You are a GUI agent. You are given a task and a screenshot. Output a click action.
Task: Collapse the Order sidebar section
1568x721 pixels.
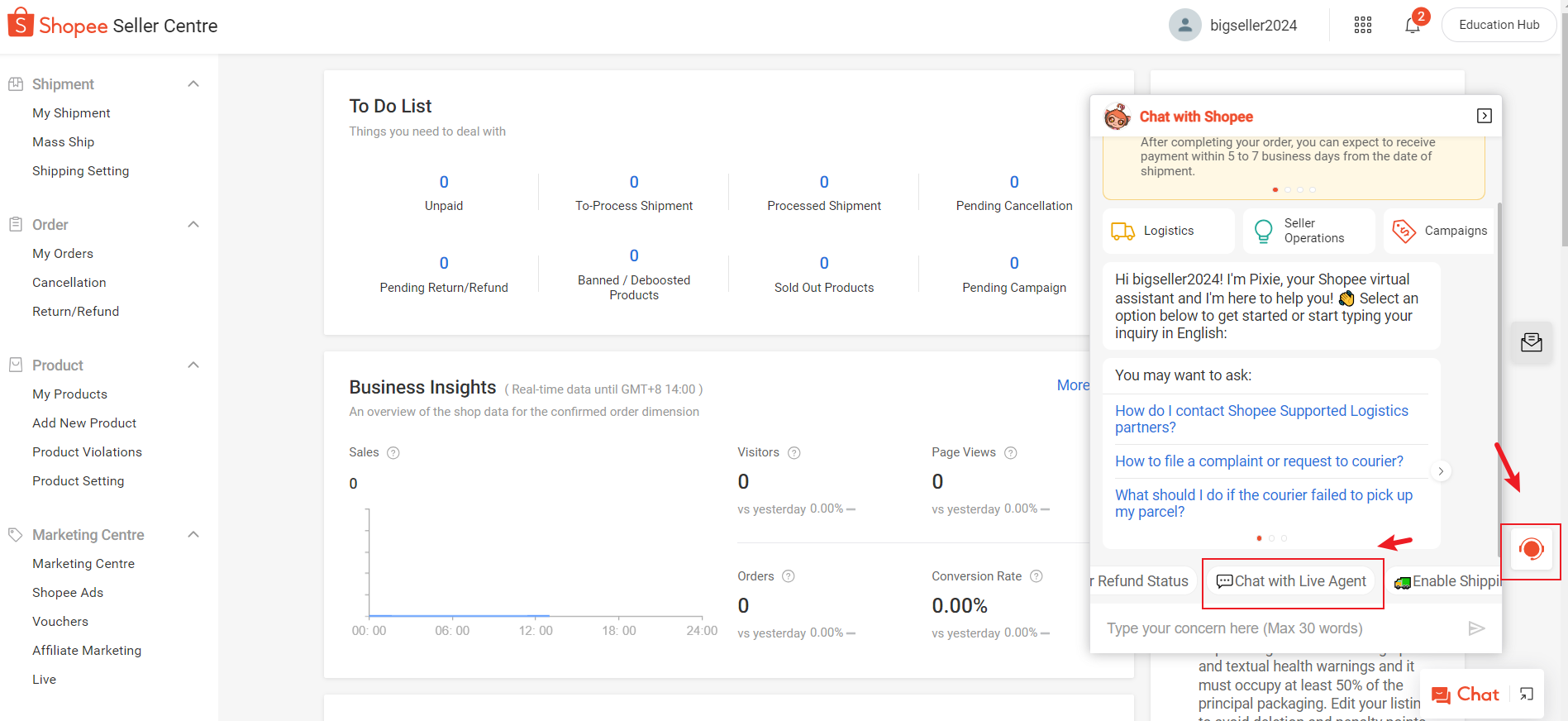(193, 225)
